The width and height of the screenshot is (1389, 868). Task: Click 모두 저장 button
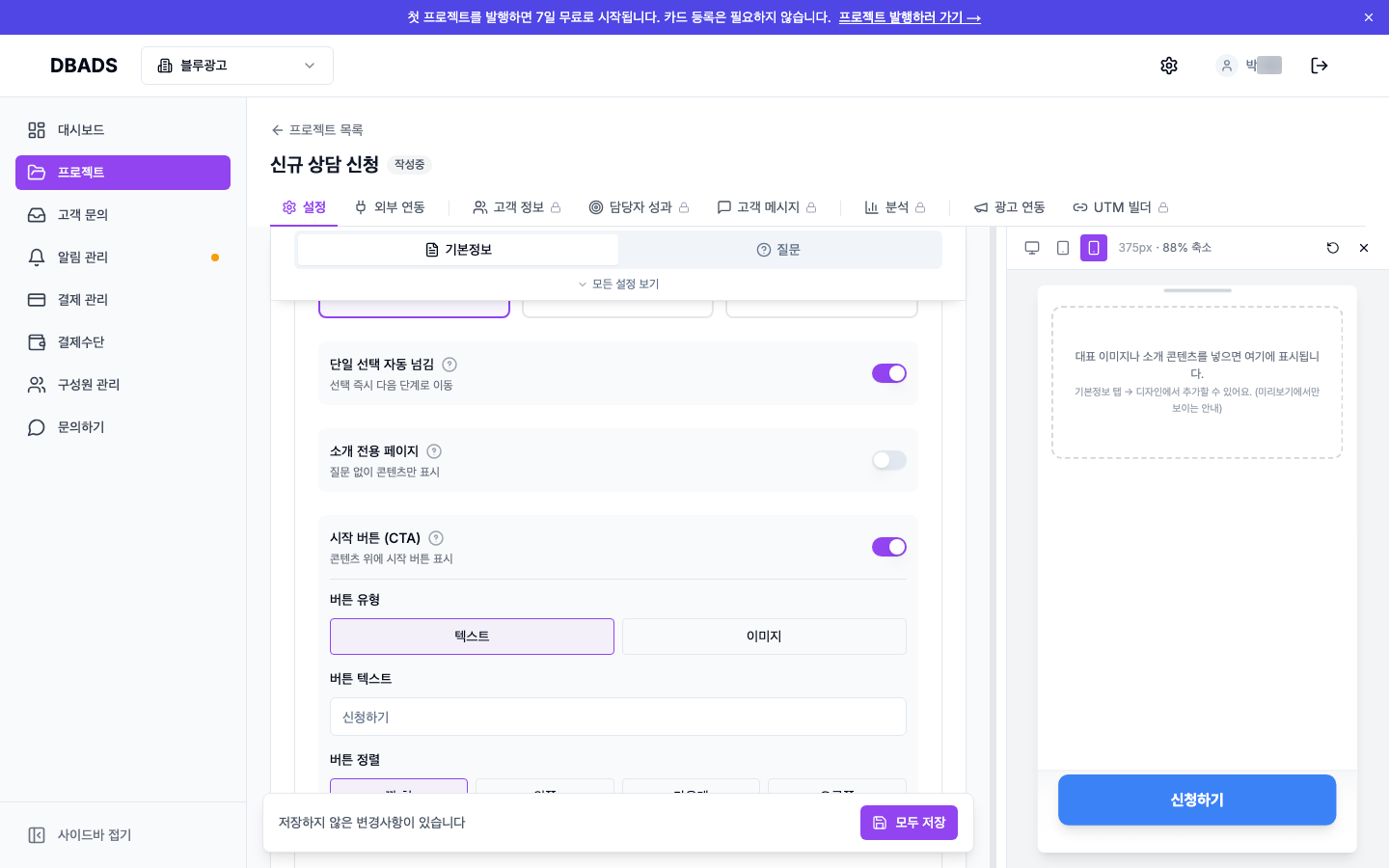(x=909, y=823)
